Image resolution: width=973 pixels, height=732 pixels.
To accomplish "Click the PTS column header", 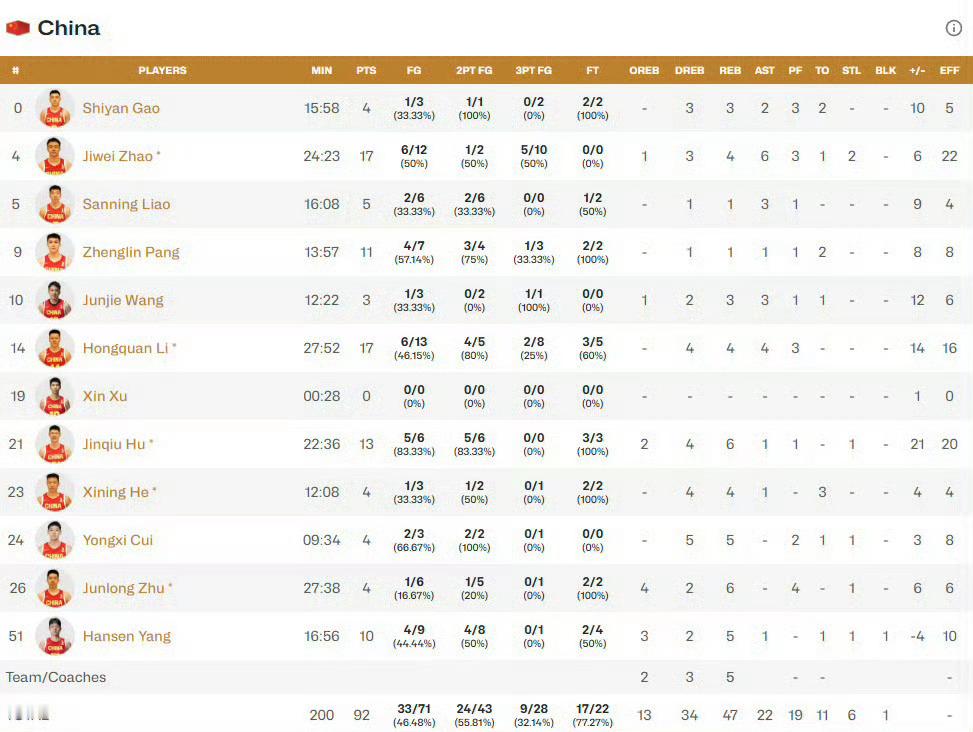I will tap(366, 71).
